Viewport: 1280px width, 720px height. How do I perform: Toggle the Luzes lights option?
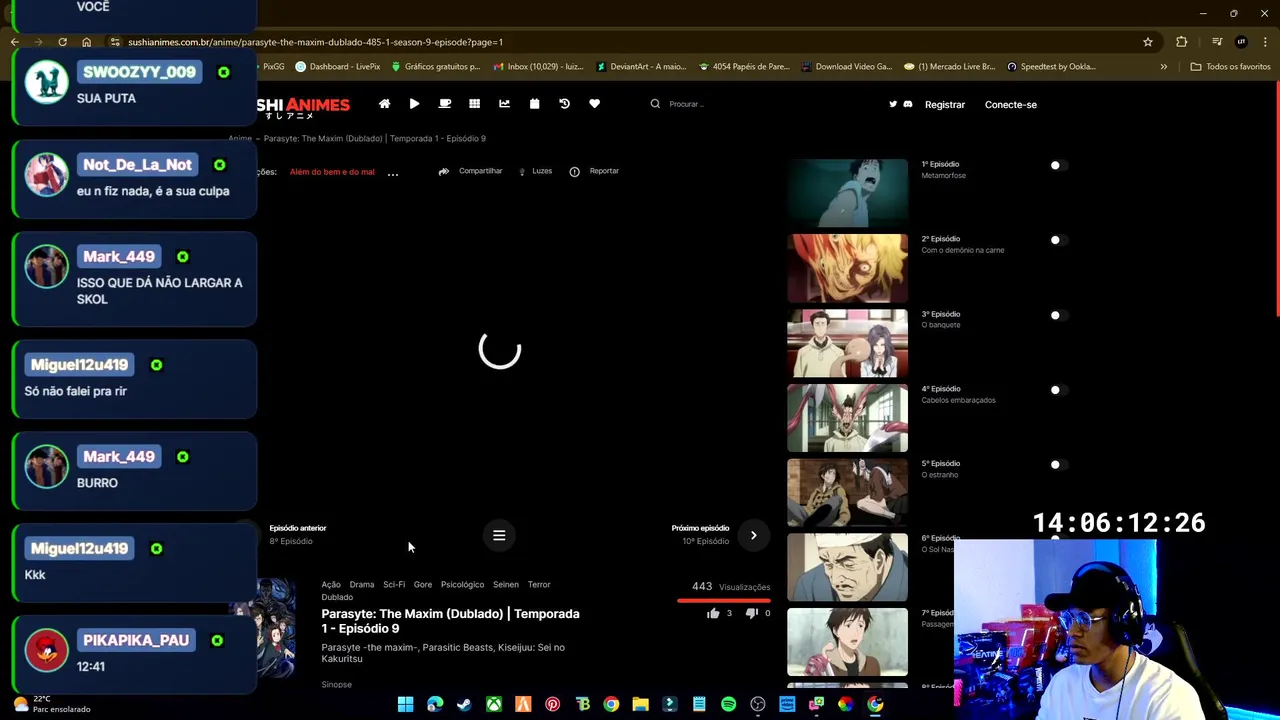[x=535, y=172]
